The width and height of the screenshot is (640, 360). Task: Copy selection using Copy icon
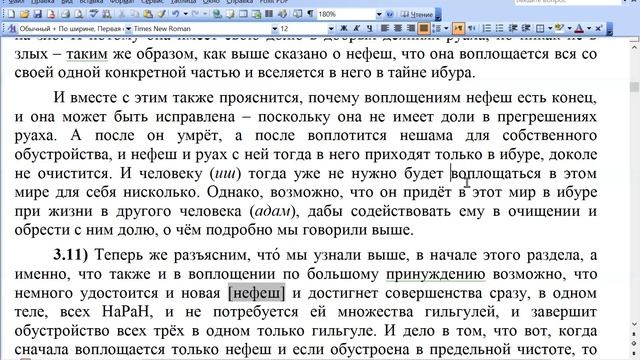coord(134,14)
